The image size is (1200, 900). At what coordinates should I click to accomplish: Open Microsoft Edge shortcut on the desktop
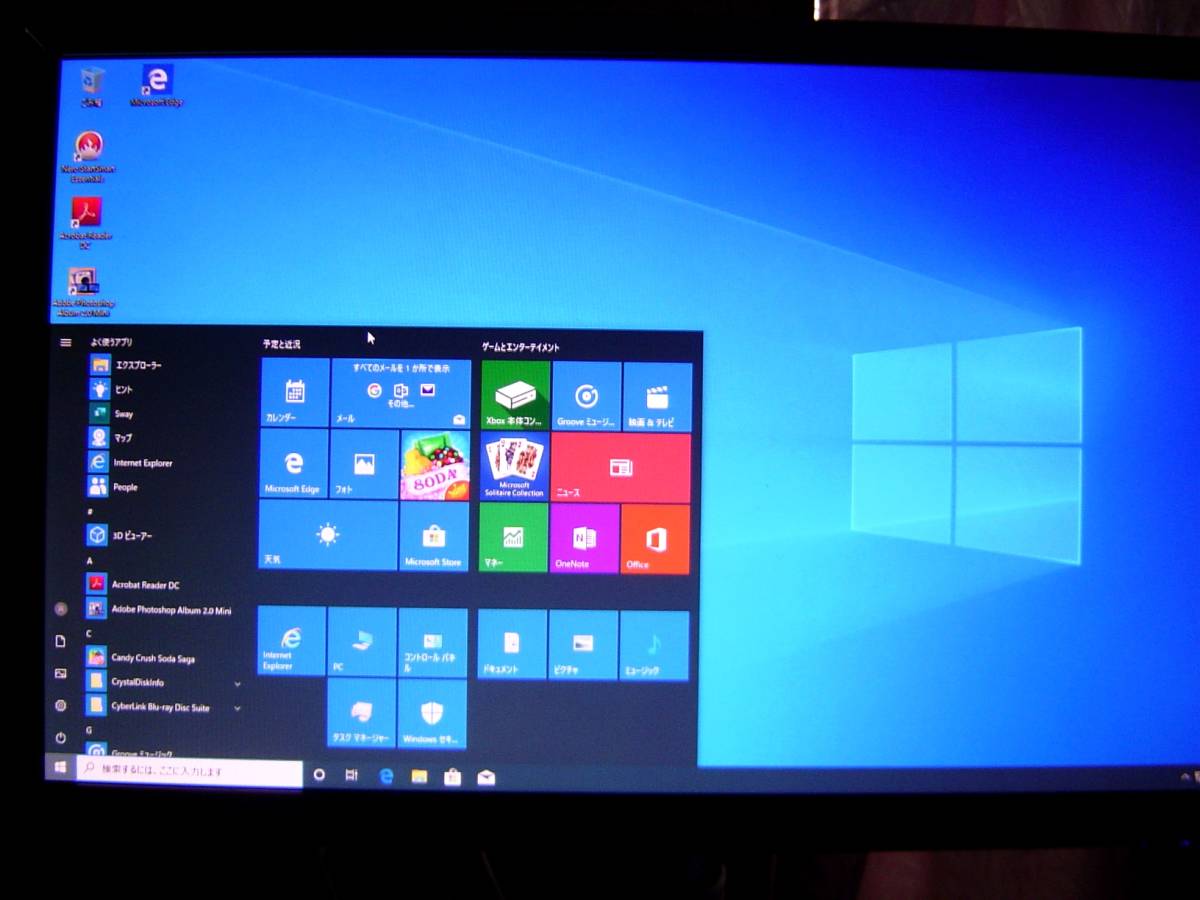158,85
